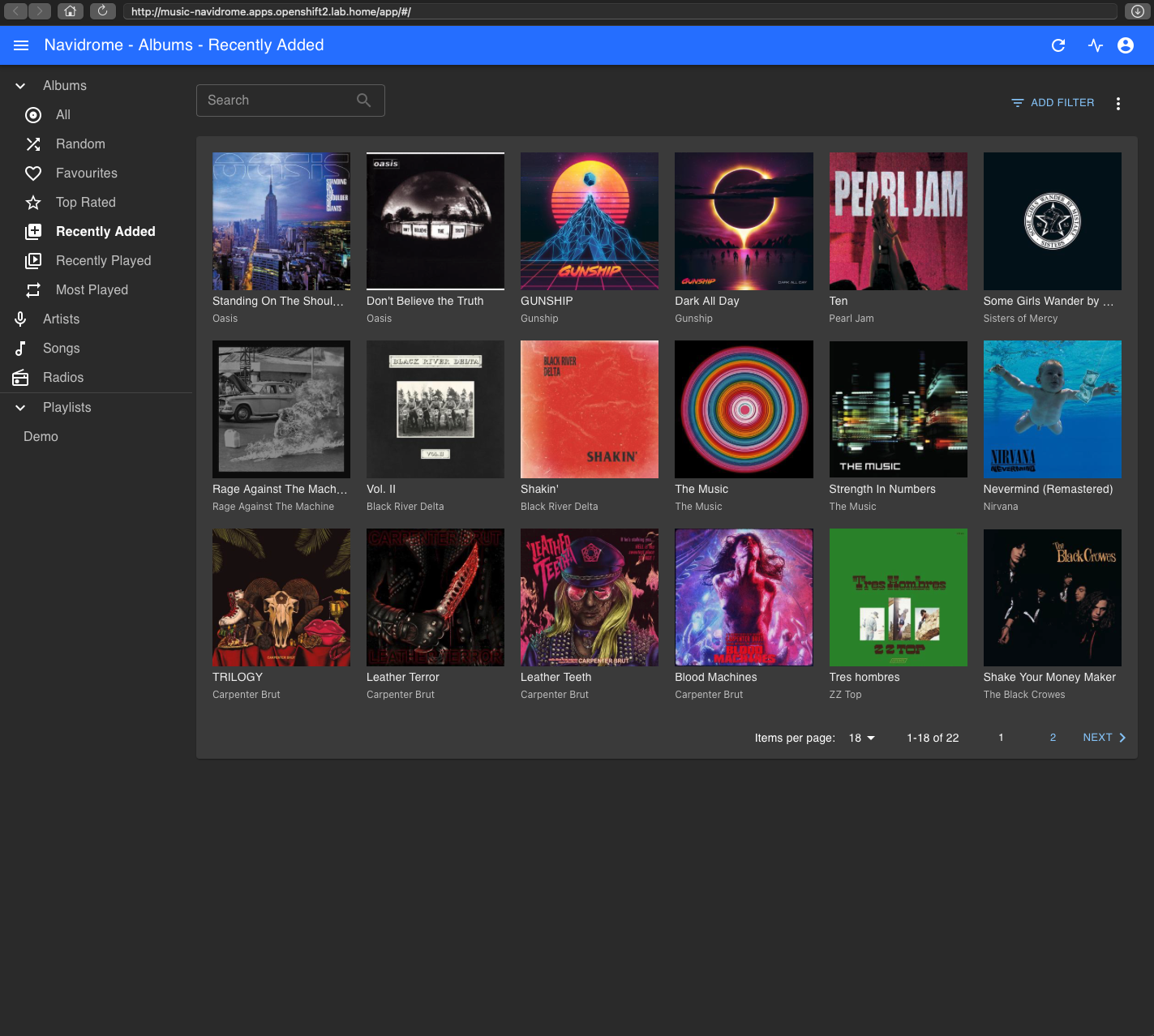
Task: Open Radios in sidebar
Action: tap(96, 378)
